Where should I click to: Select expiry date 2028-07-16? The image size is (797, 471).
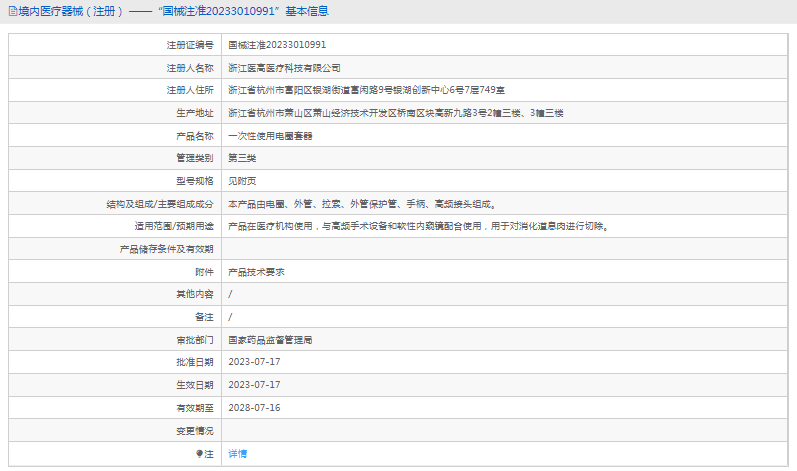254,407
